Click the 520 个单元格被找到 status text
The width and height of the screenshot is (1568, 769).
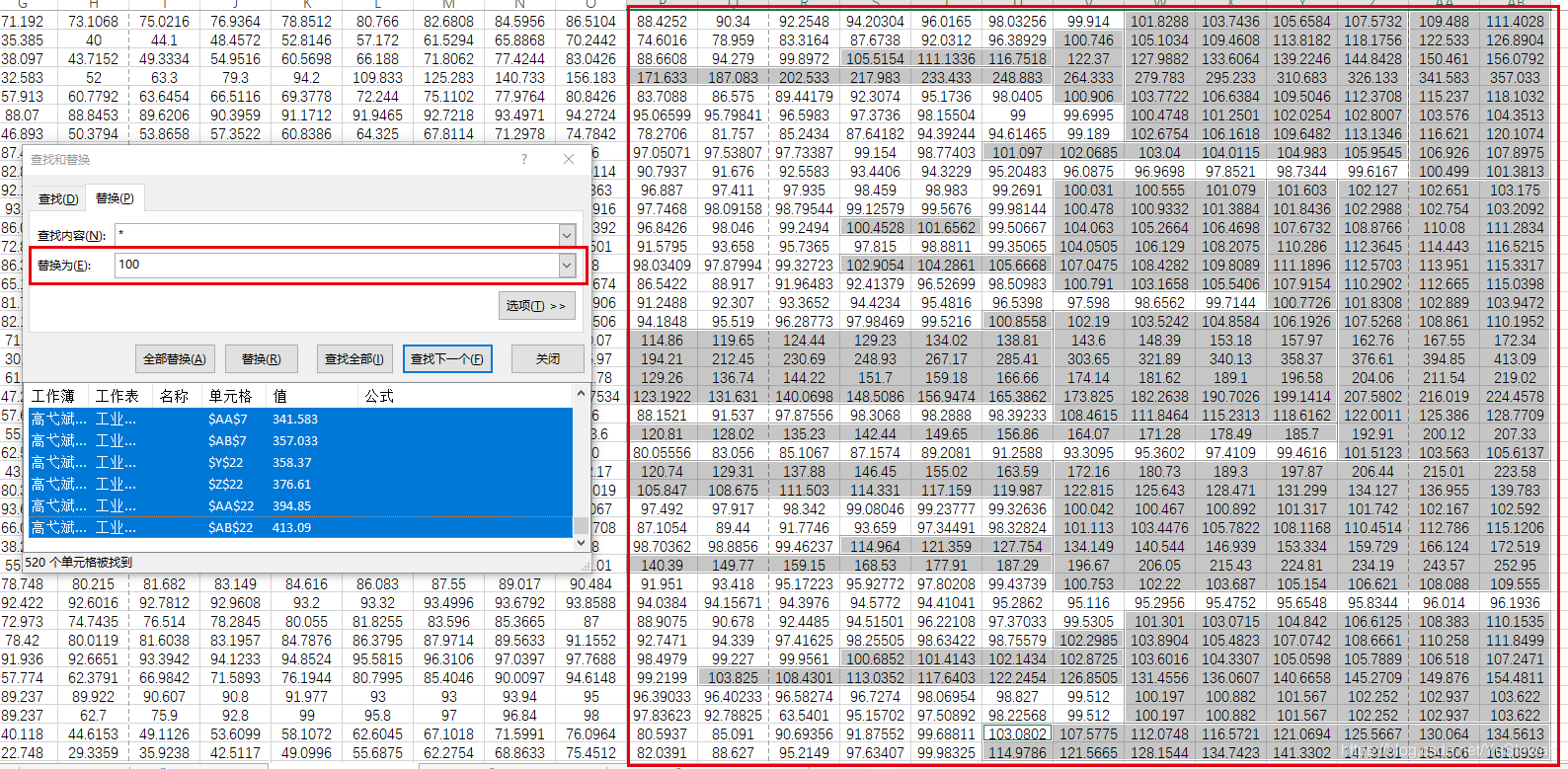(x=78, y=563)
